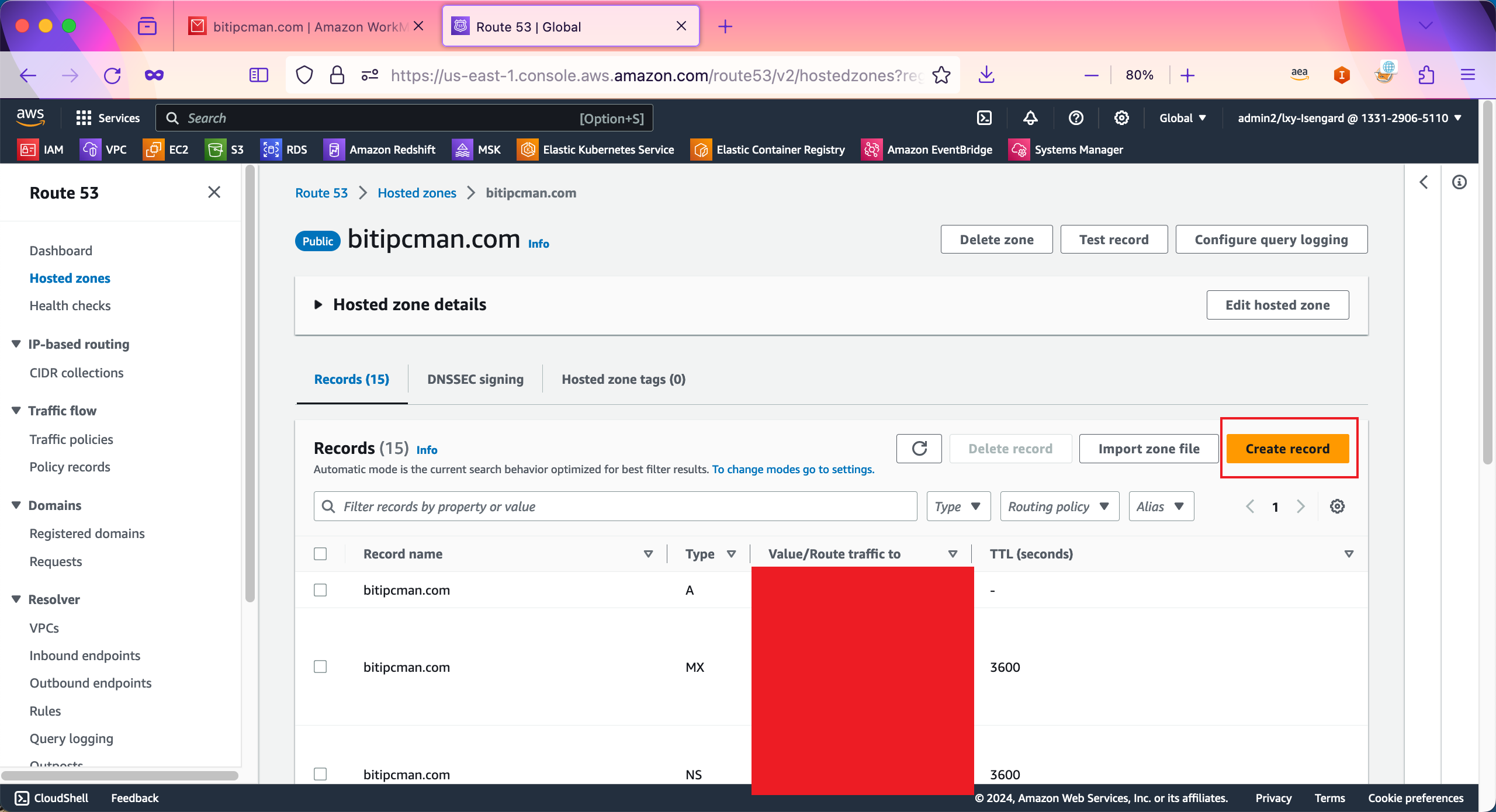Click Configure query logging button
This screenshot has height=812, width=1496.
pyautogui.click(x=1272, y=240)
